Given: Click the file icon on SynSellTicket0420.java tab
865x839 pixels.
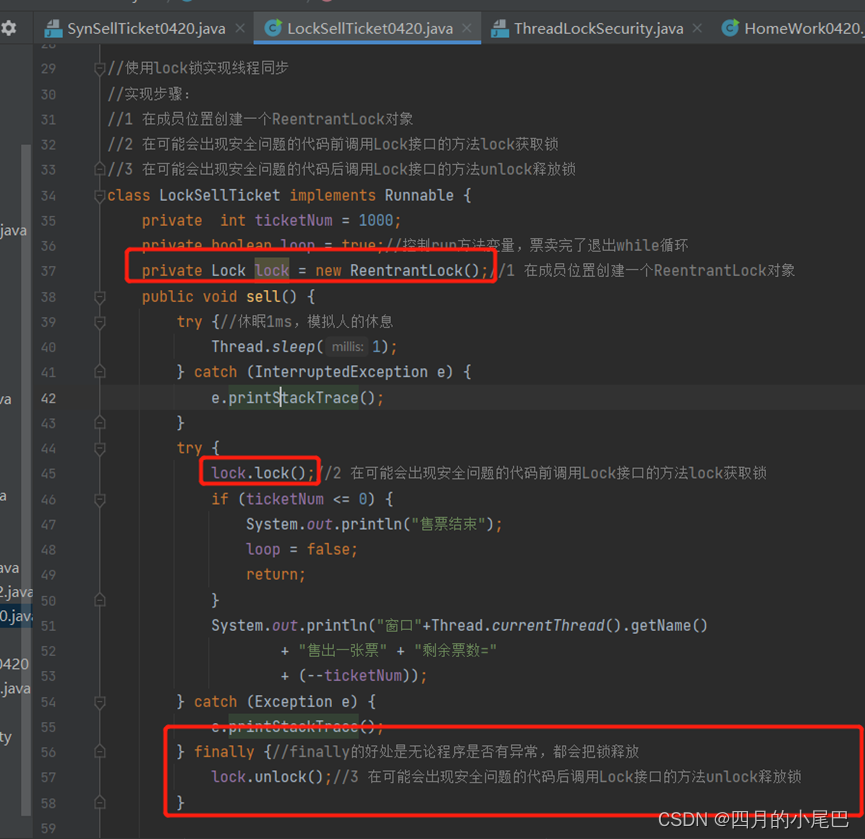Looking at the screenshot, I should (52, 29).
